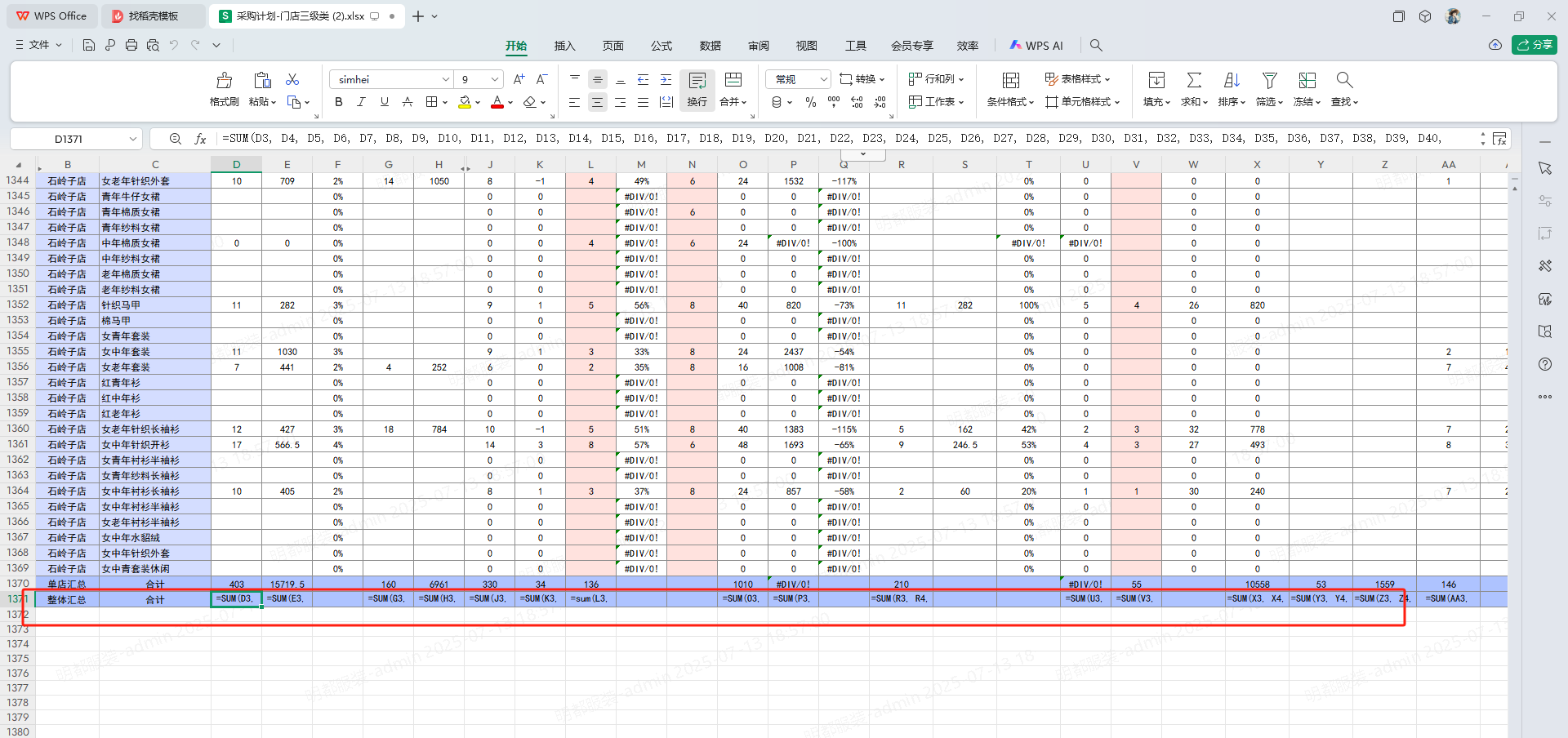Open the font size 9 dropdown
1568x738 pixels.
tap(495, 79)
